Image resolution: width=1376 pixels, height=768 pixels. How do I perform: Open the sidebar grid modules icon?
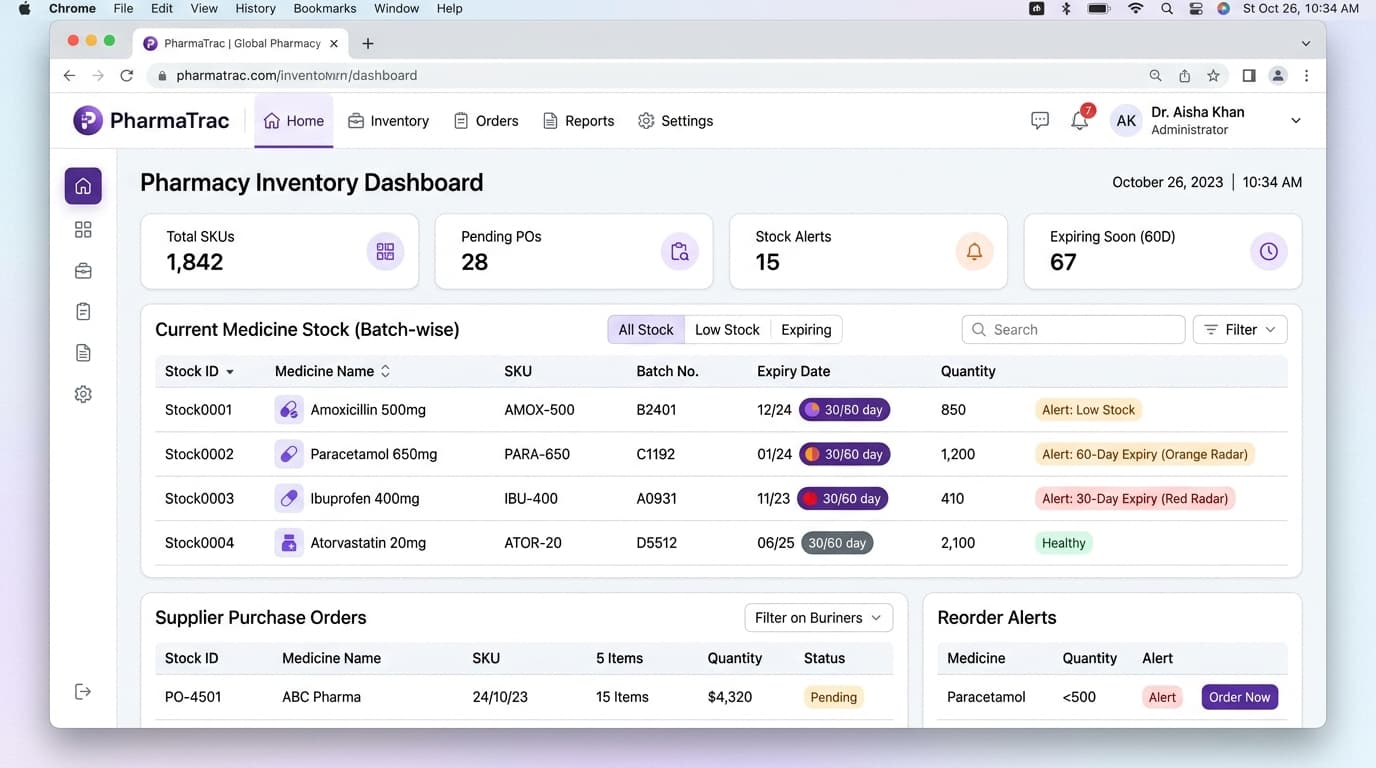[83, 230]
